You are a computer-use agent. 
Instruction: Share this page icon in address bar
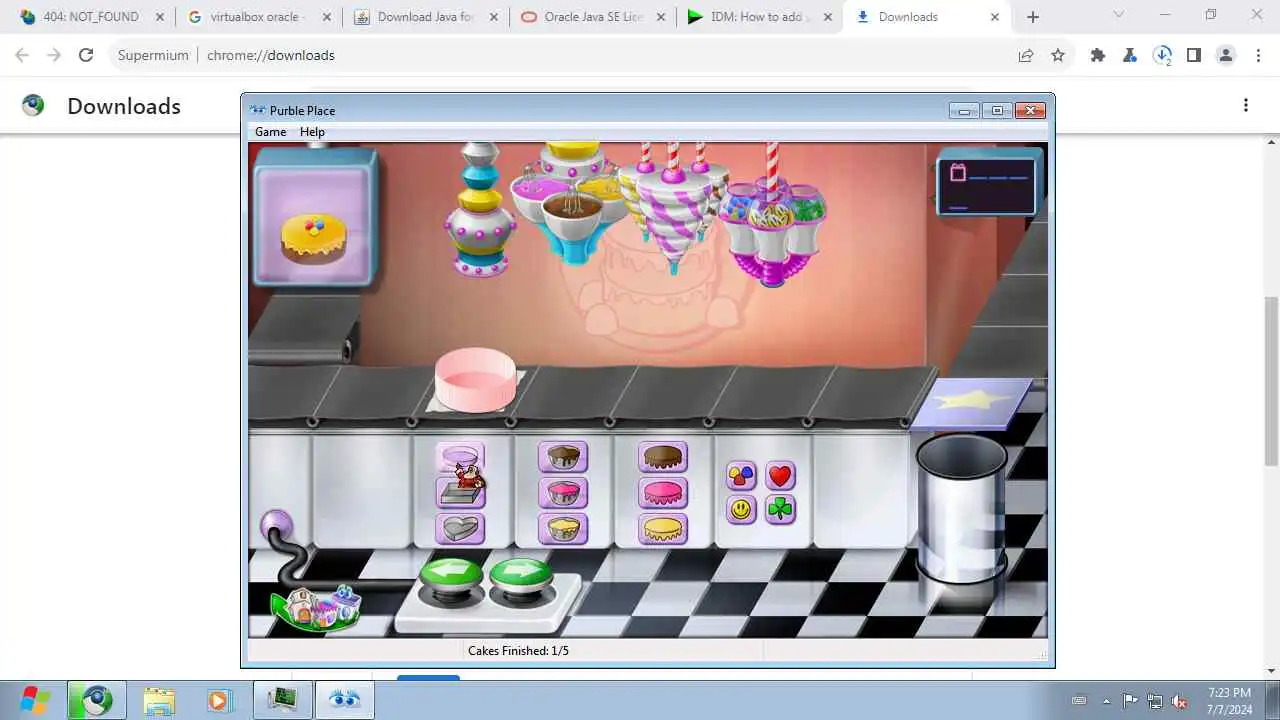[1025, 55]
